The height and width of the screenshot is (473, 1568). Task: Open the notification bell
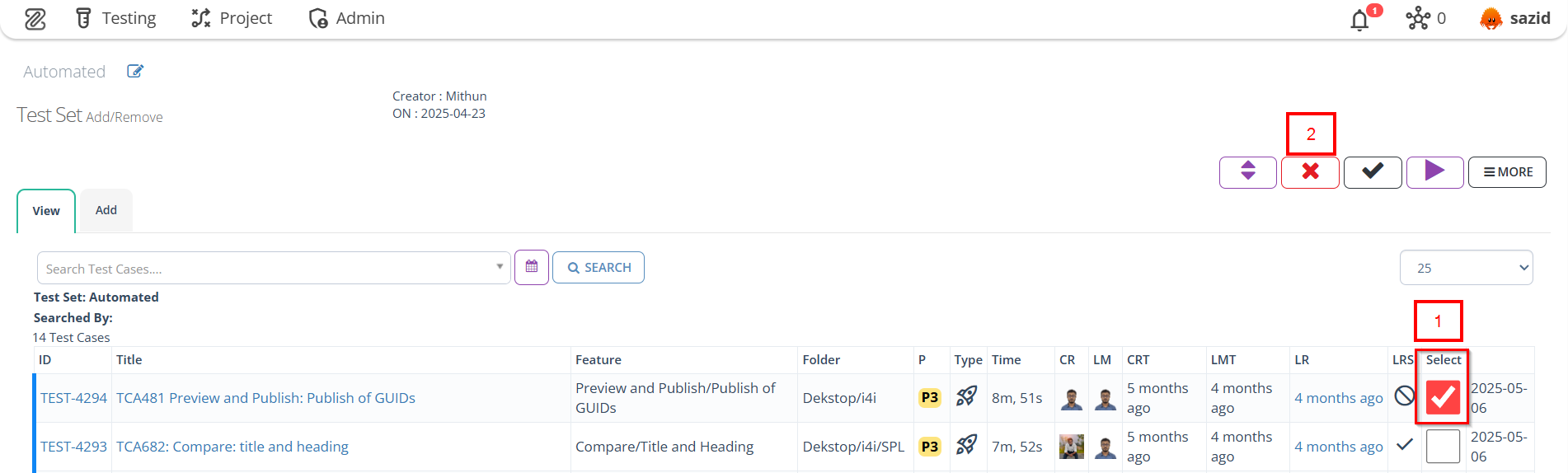pyautogui.click(x=1360, y=20)
